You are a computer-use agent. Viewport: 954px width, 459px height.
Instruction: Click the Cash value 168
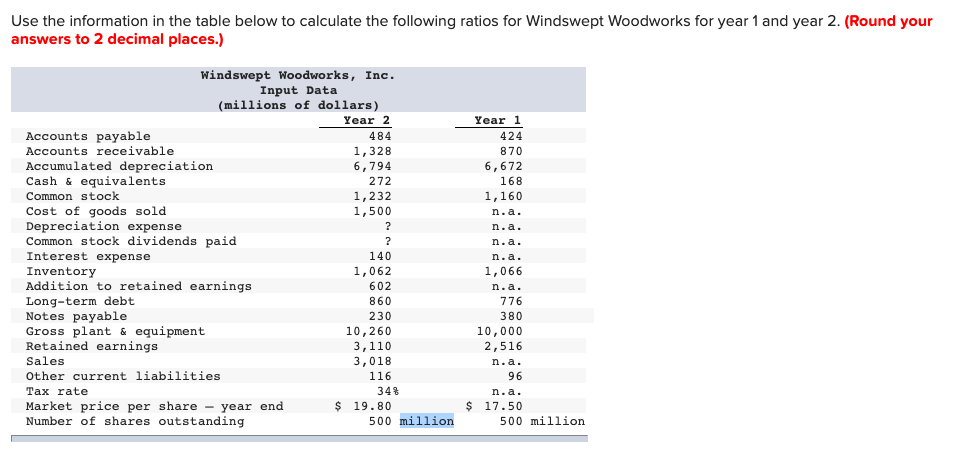[x=510, y=181]
